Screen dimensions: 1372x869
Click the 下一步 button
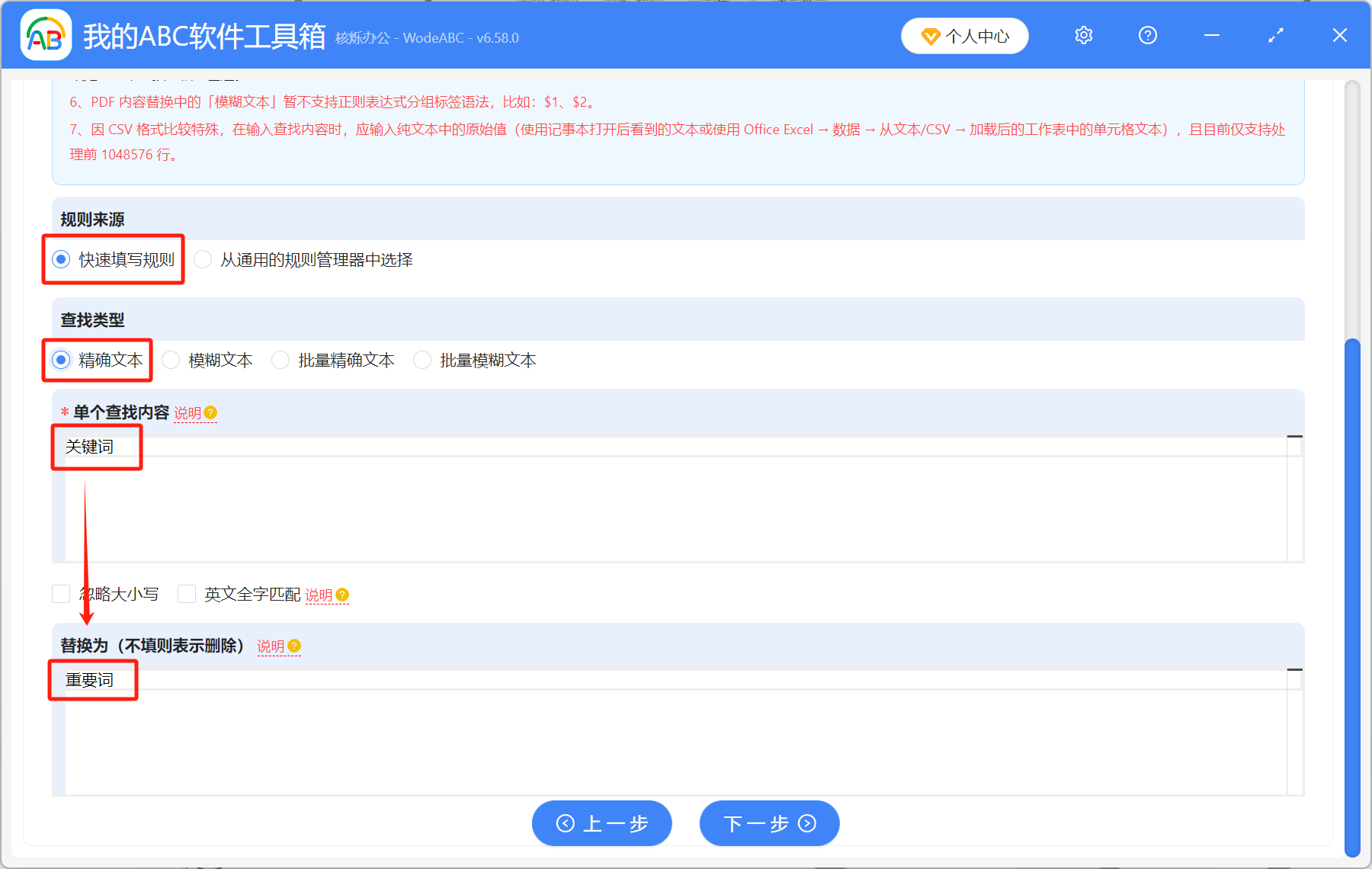768,823
